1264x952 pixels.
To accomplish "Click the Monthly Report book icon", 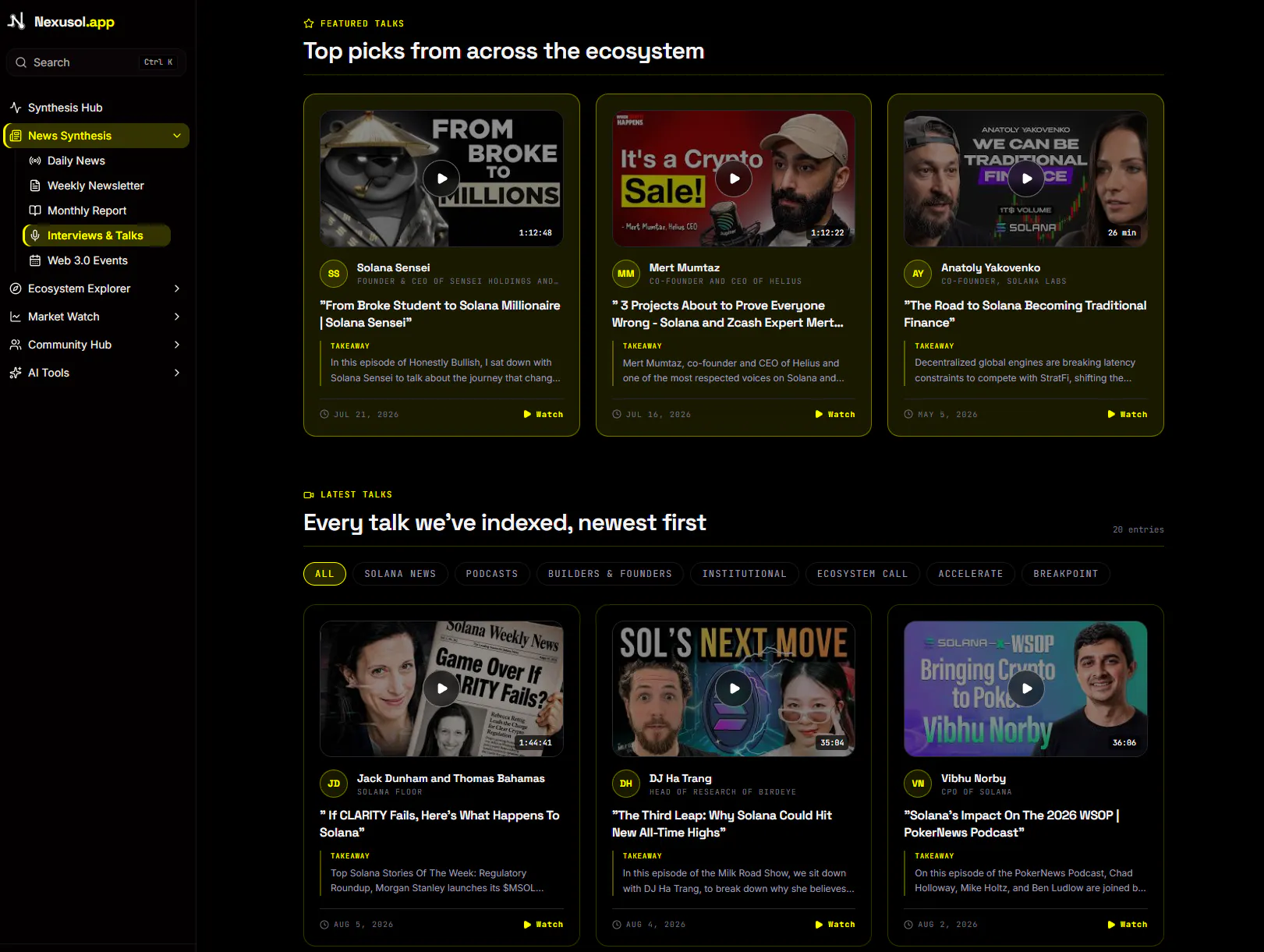I will click(35, 211).
